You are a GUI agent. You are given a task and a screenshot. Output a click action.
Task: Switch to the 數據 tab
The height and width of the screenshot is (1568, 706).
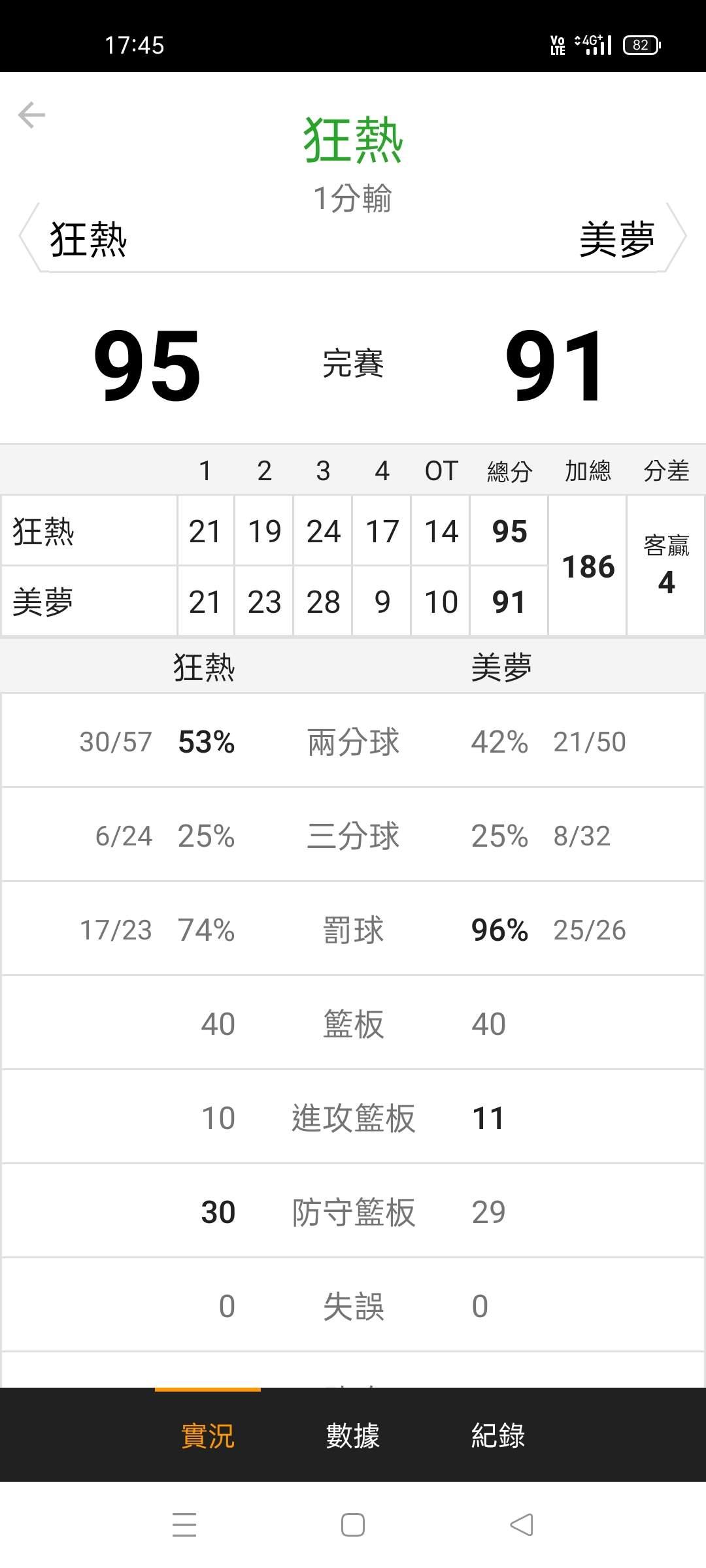tap(353, 1436)
